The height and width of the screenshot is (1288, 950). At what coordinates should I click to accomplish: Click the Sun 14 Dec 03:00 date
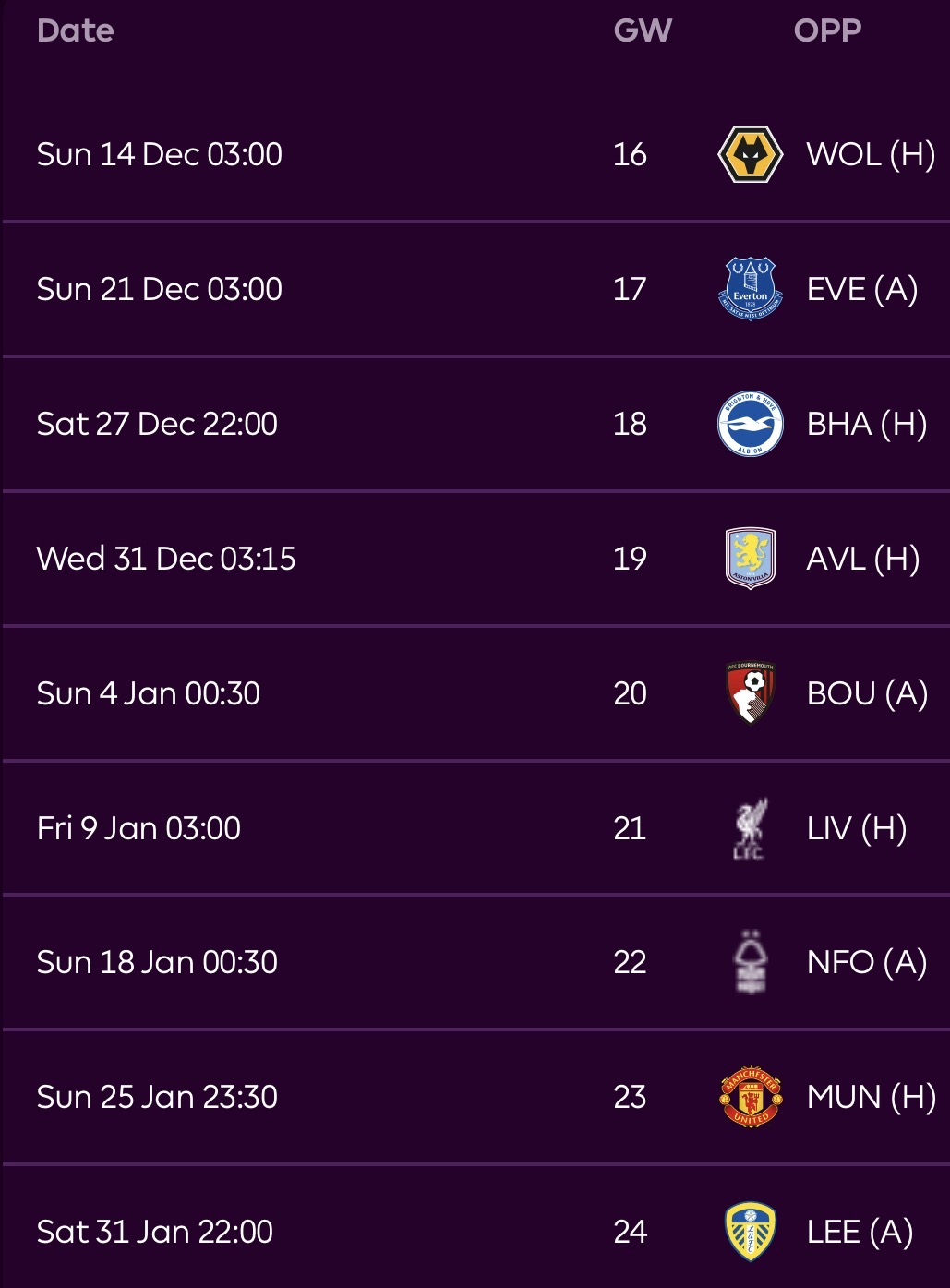click(x=160, y=154)
